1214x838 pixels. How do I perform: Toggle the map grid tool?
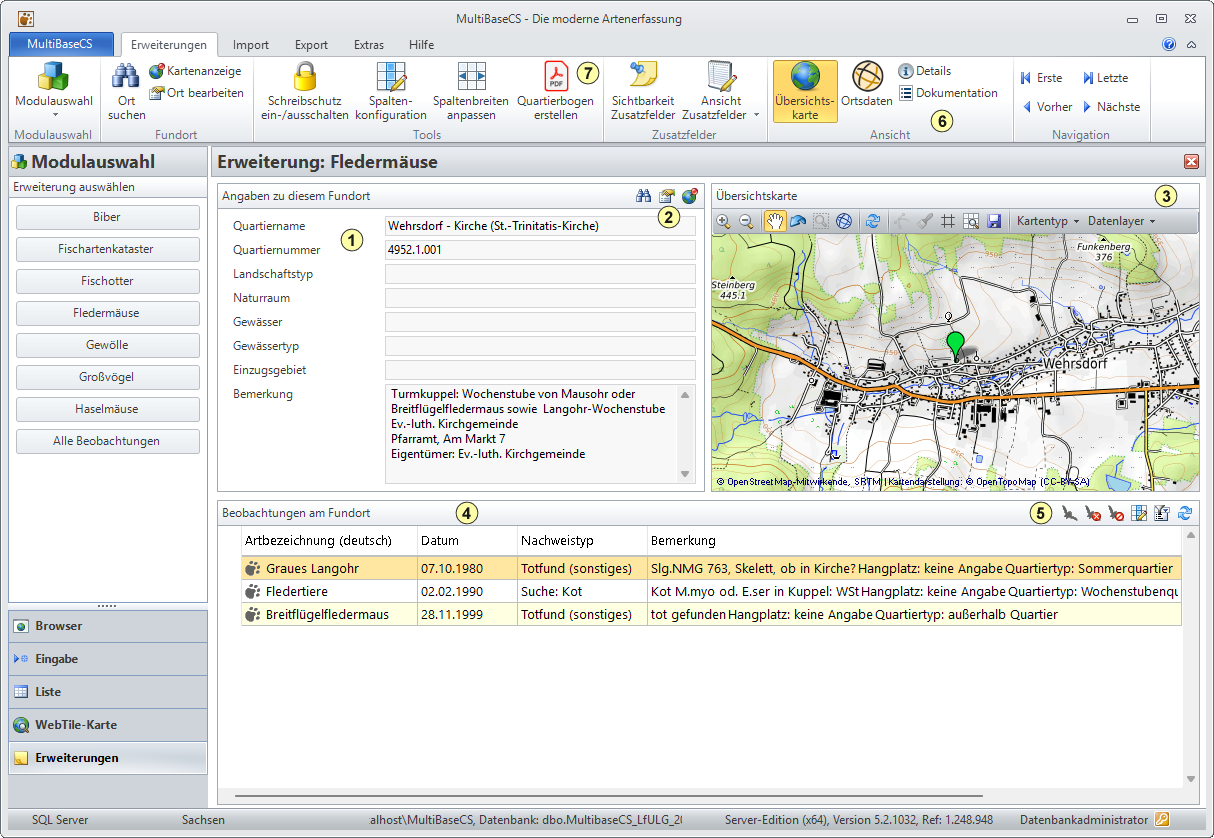tap(948, 221)
